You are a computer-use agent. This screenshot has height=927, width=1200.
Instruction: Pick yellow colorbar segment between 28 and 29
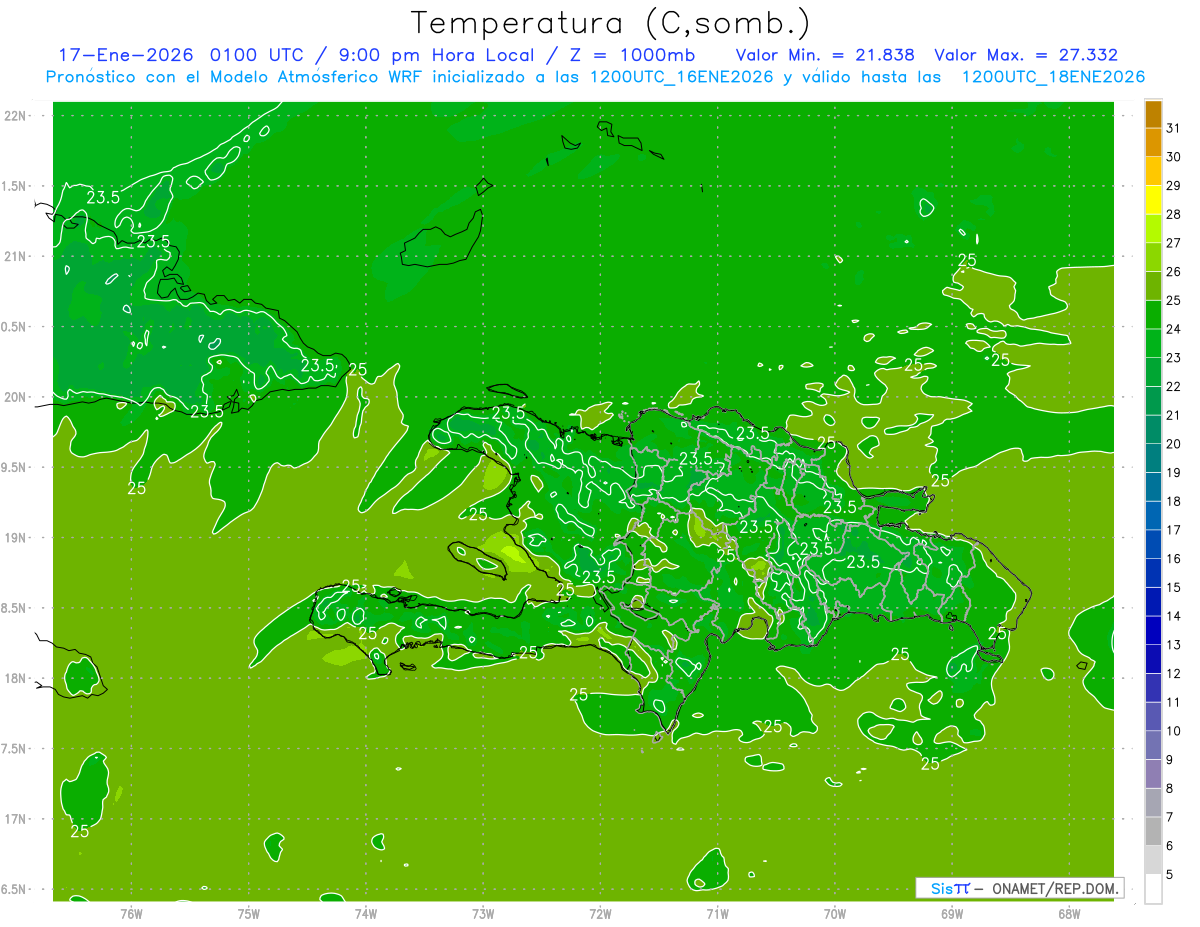1153,200
